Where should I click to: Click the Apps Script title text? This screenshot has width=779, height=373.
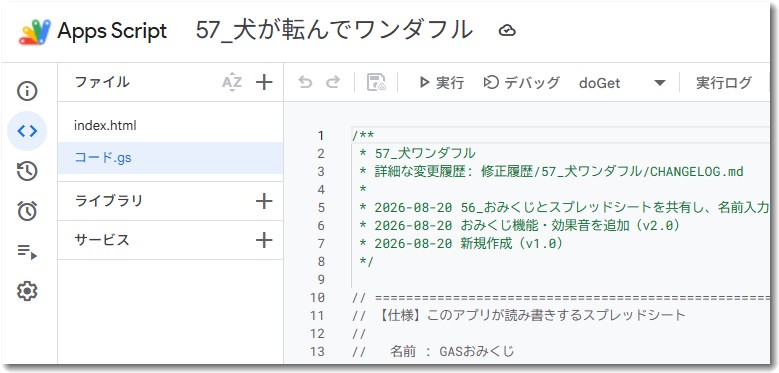coord(112,31)
